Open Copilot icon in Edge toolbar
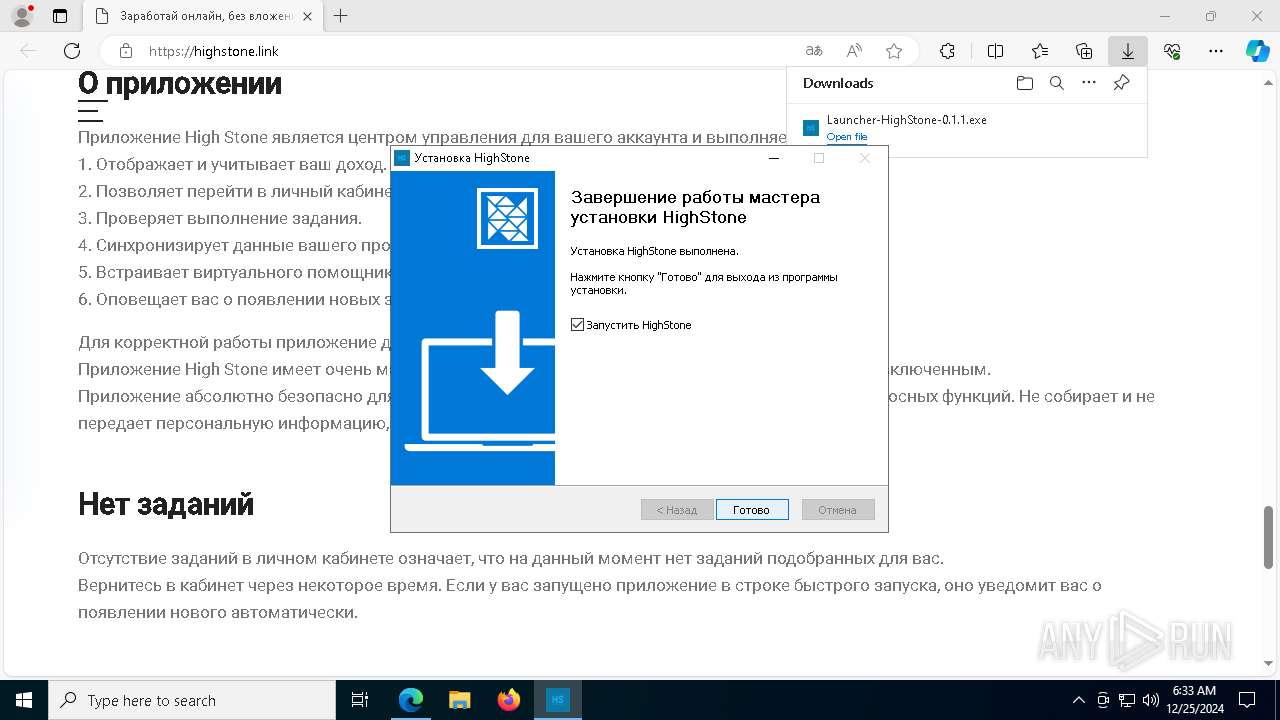The height and width of the screenshot is (720, 1280). (x=1257, y=51)
